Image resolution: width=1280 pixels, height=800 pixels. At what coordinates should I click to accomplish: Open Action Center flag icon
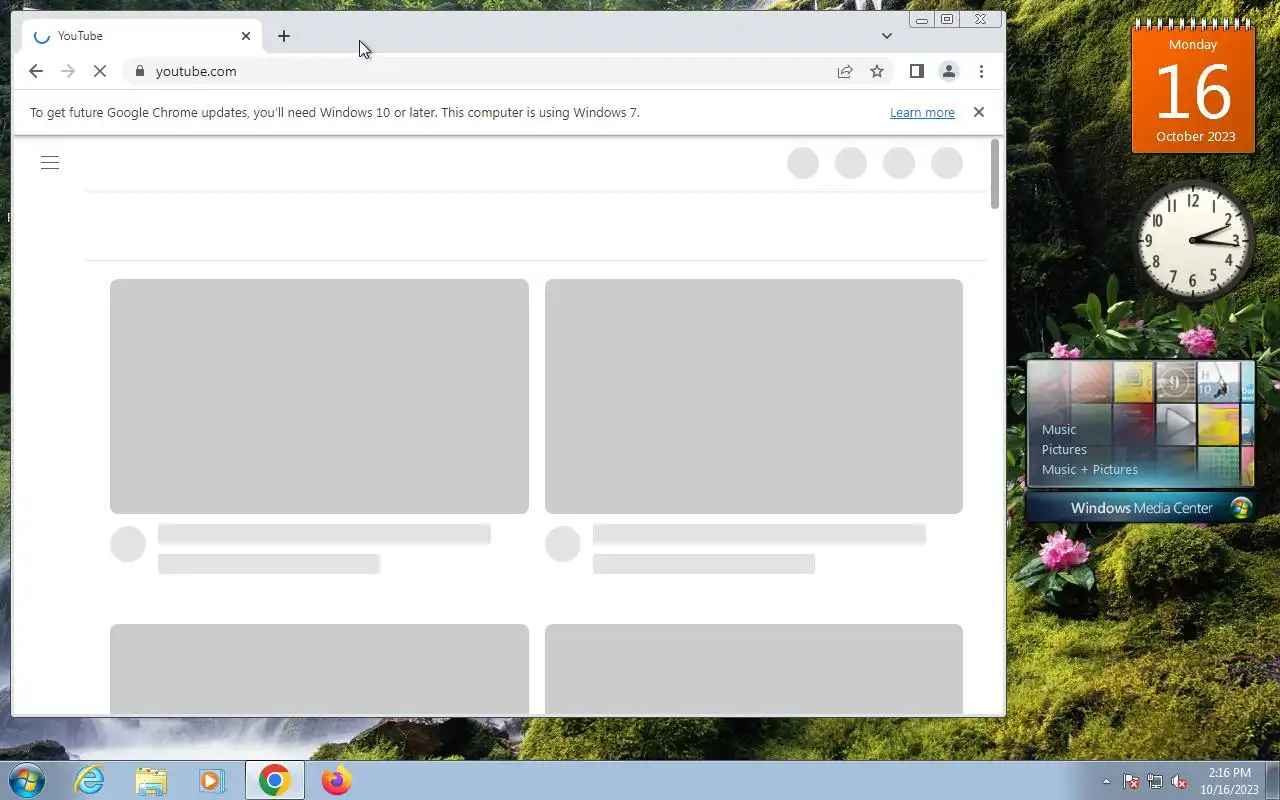(1131, 781)
